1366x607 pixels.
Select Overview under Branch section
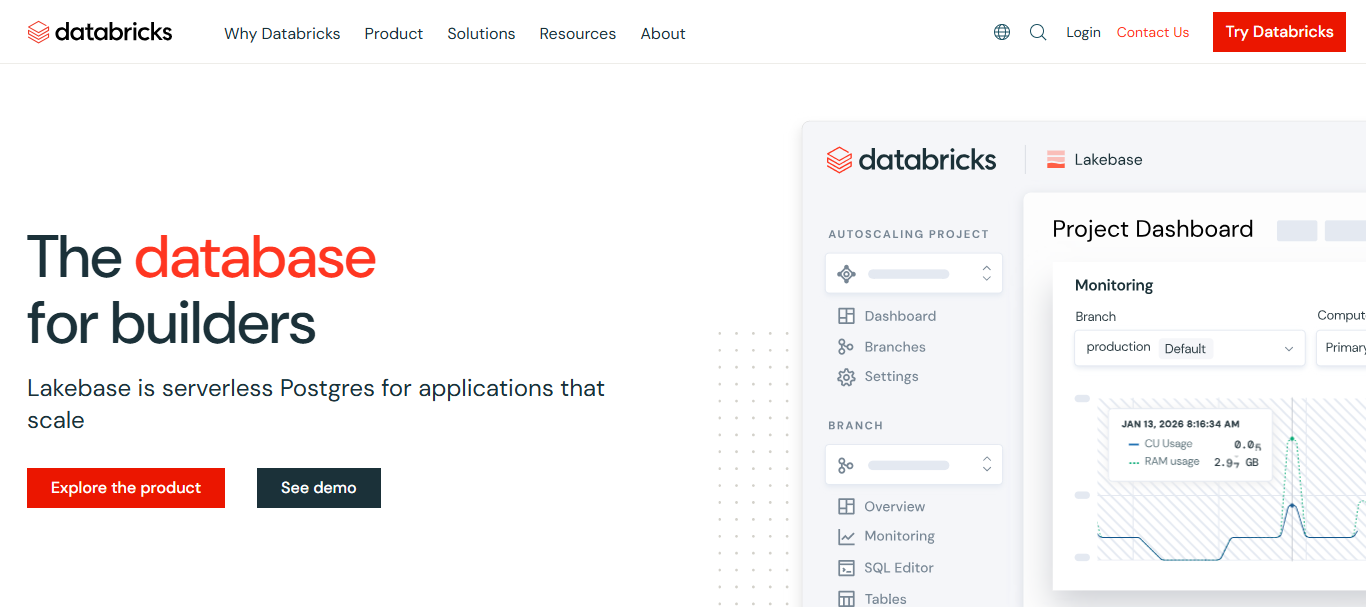click(x=895, y=507)
